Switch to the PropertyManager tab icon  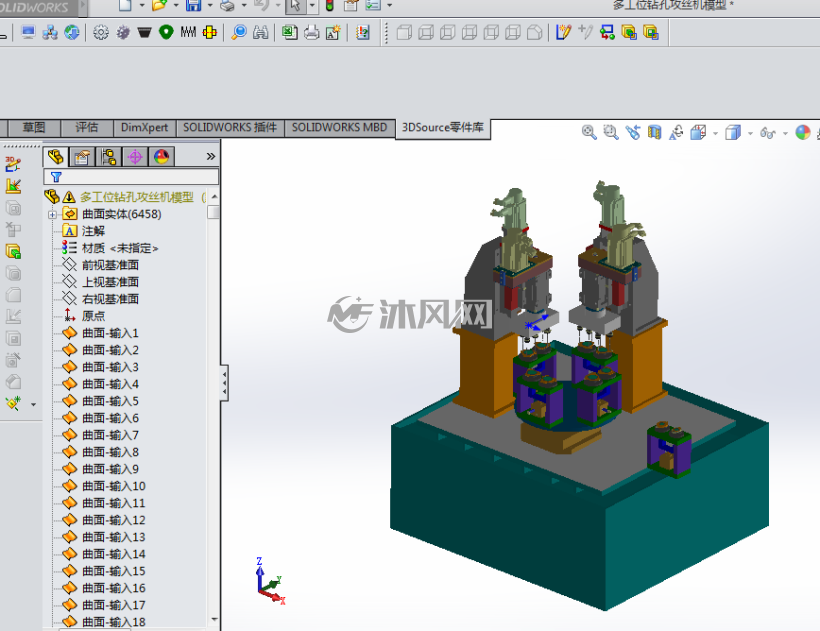82,156
